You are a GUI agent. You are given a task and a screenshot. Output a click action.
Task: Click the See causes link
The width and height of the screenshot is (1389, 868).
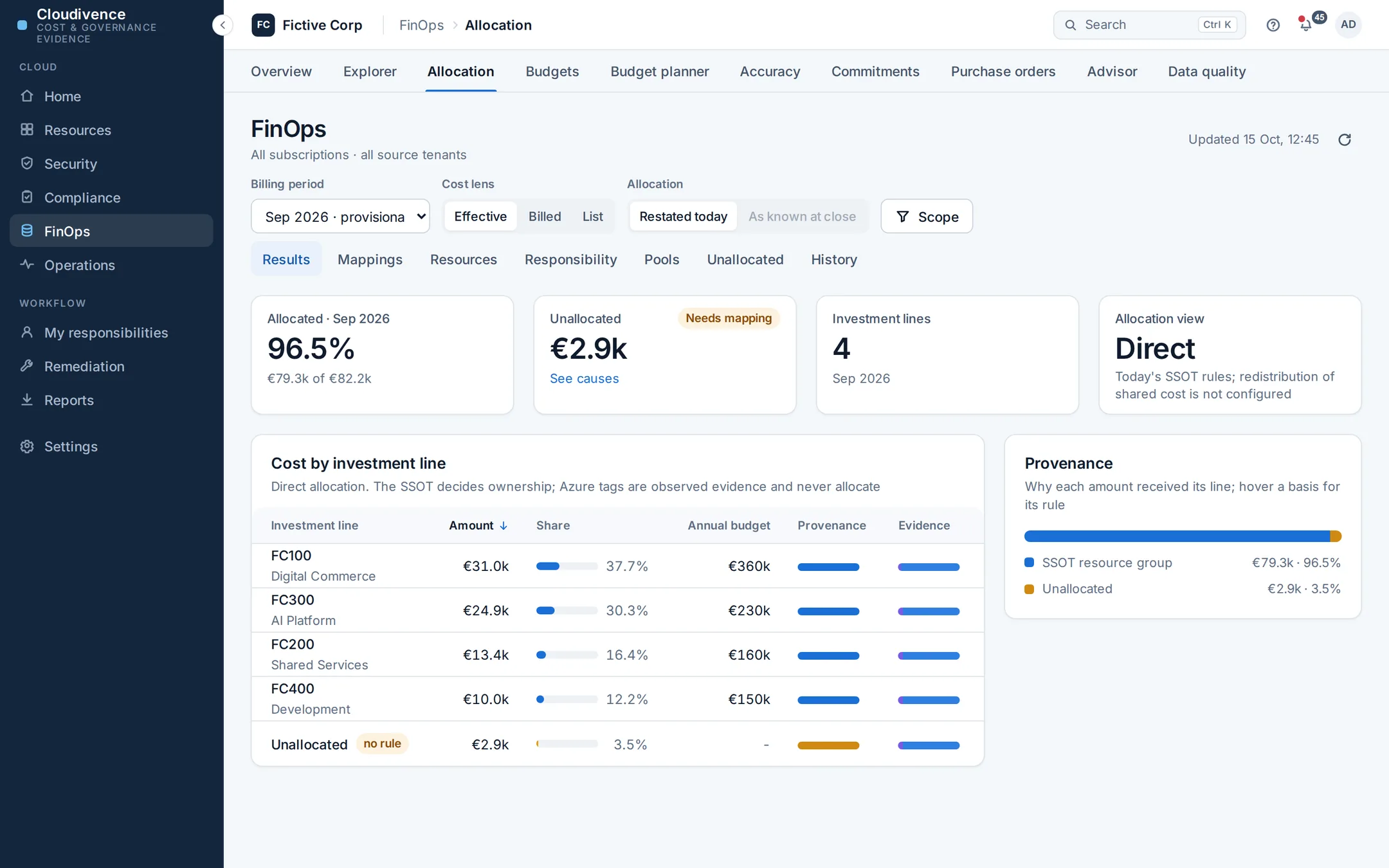point(584,379)
